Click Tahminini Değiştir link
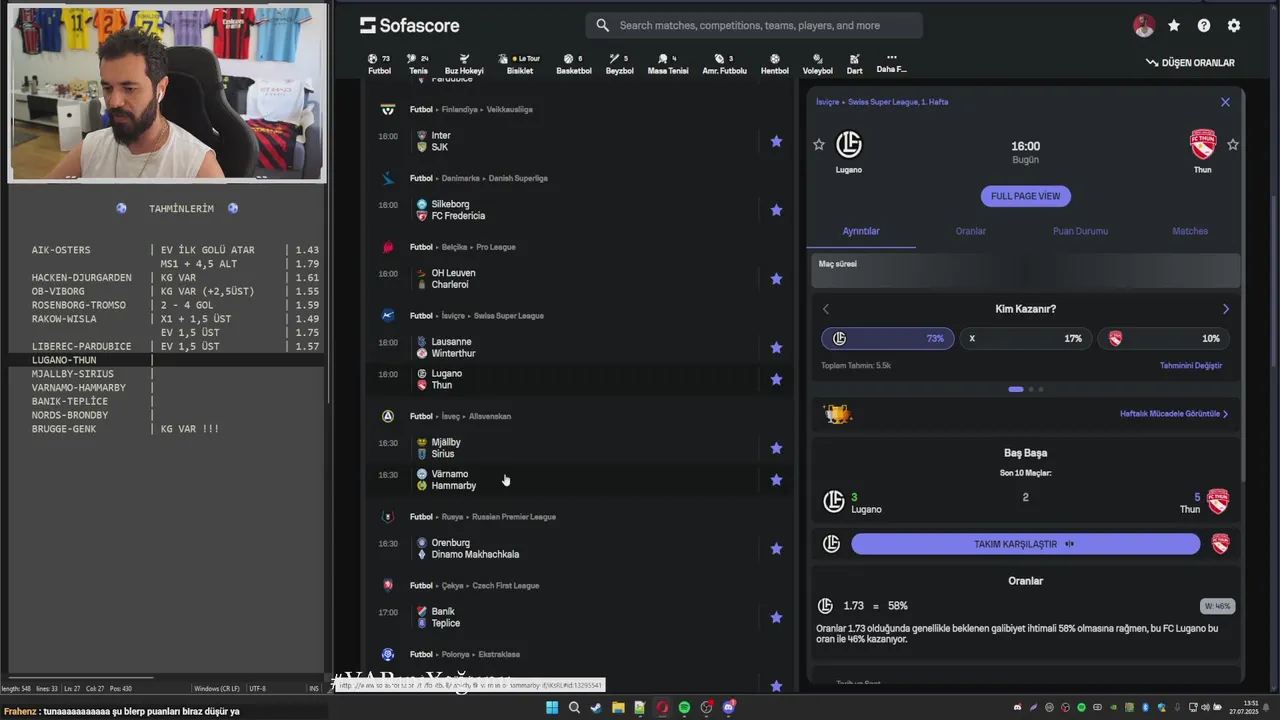Image resolution: width=1280 pixels, height=720 pixels. (1191, 366)
